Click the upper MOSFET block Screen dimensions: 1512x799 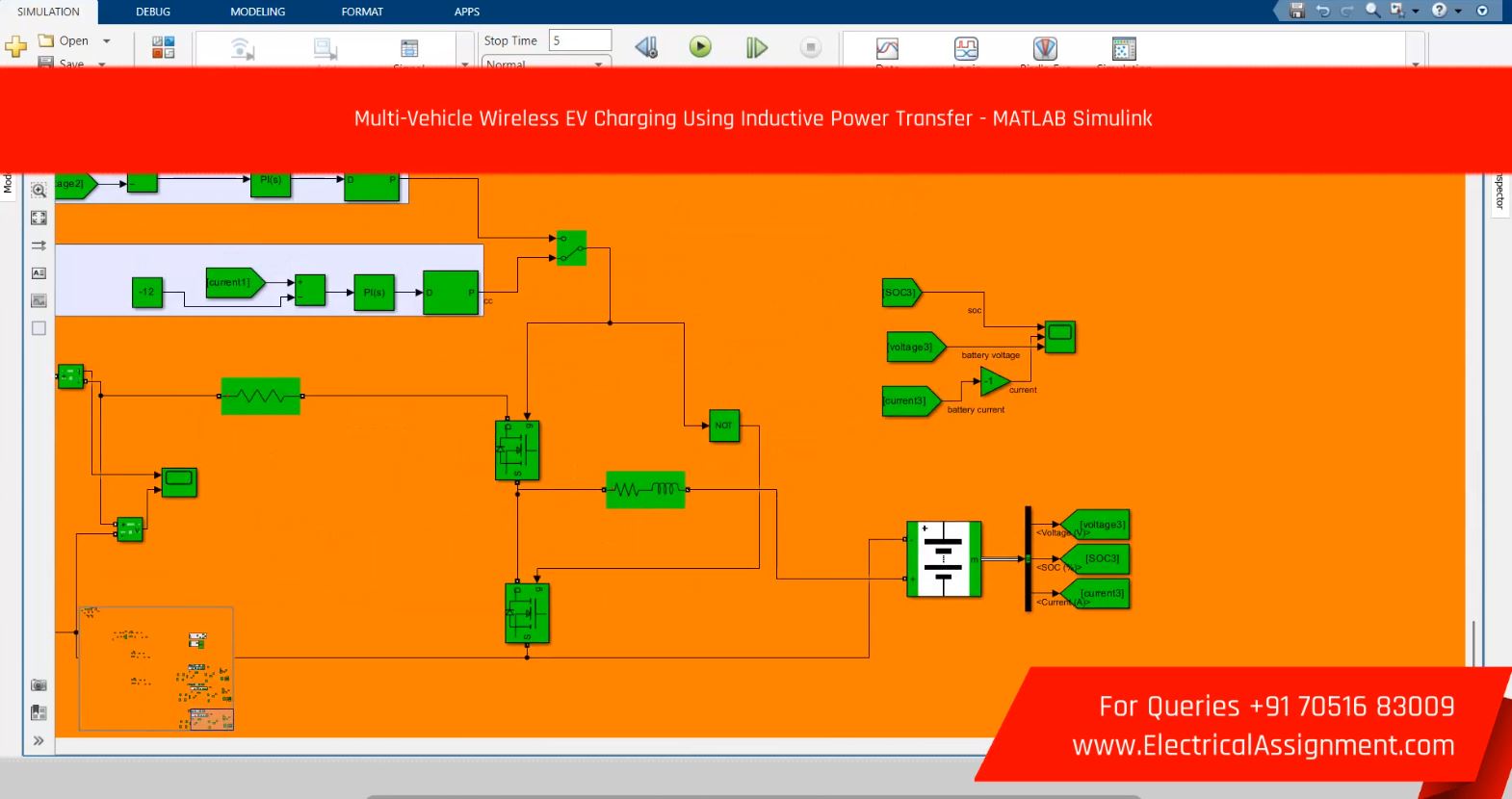pyautogui.click(x=517, y=450)
